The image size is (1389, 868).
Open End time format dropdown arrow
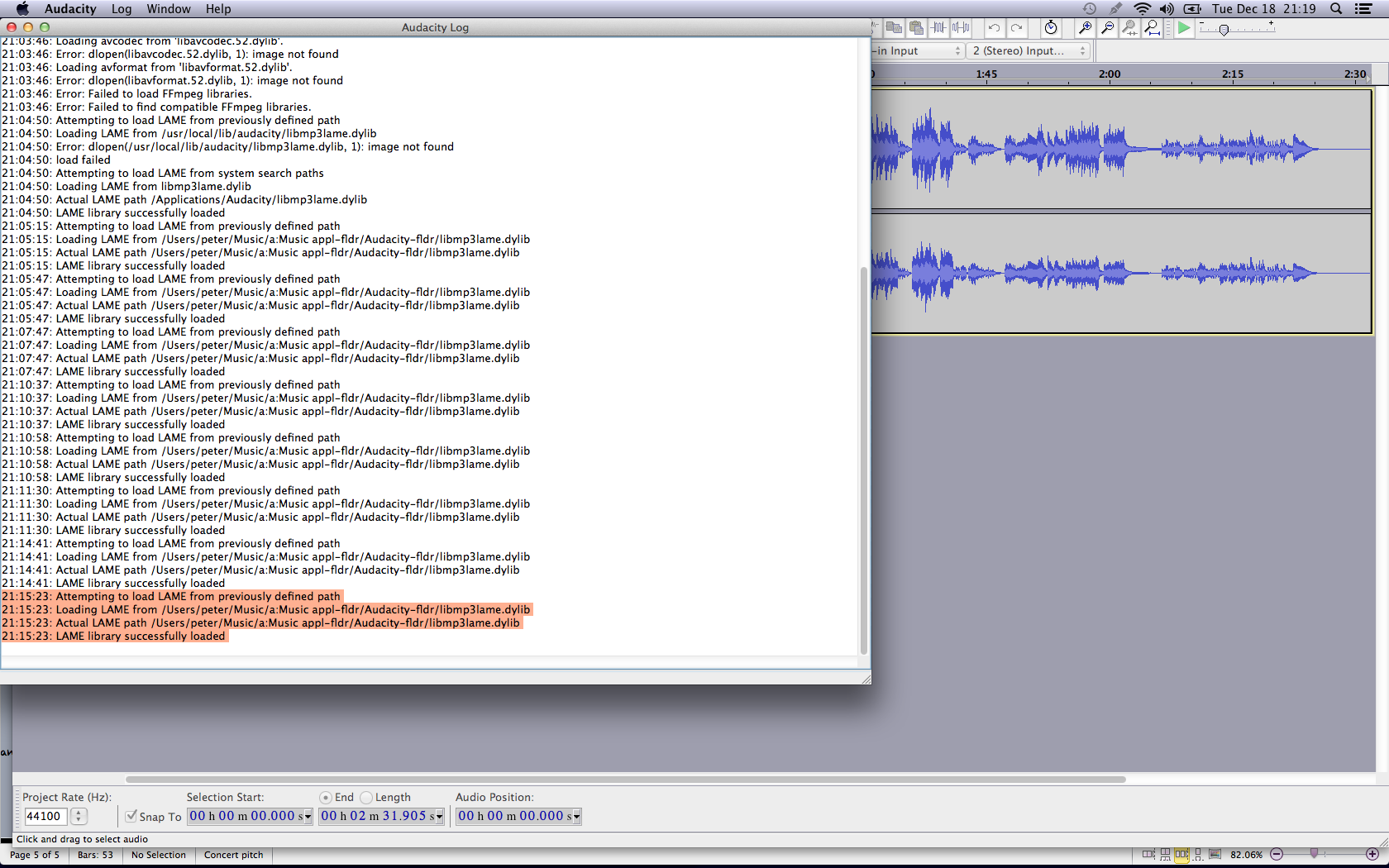440,817
